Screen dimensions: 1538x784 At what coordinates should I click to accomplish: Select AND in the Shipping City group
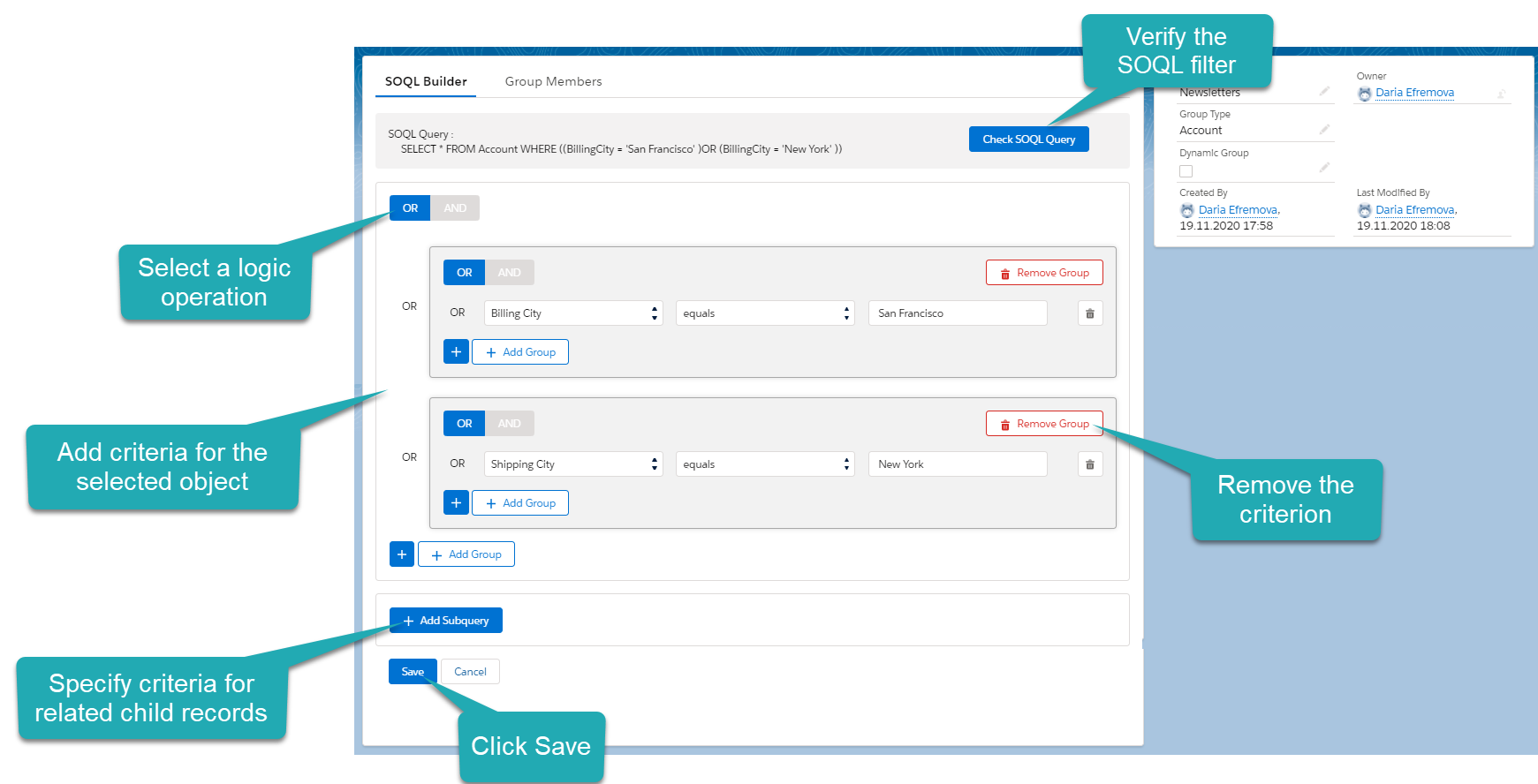pyautogui.click(x=509, y=423)
